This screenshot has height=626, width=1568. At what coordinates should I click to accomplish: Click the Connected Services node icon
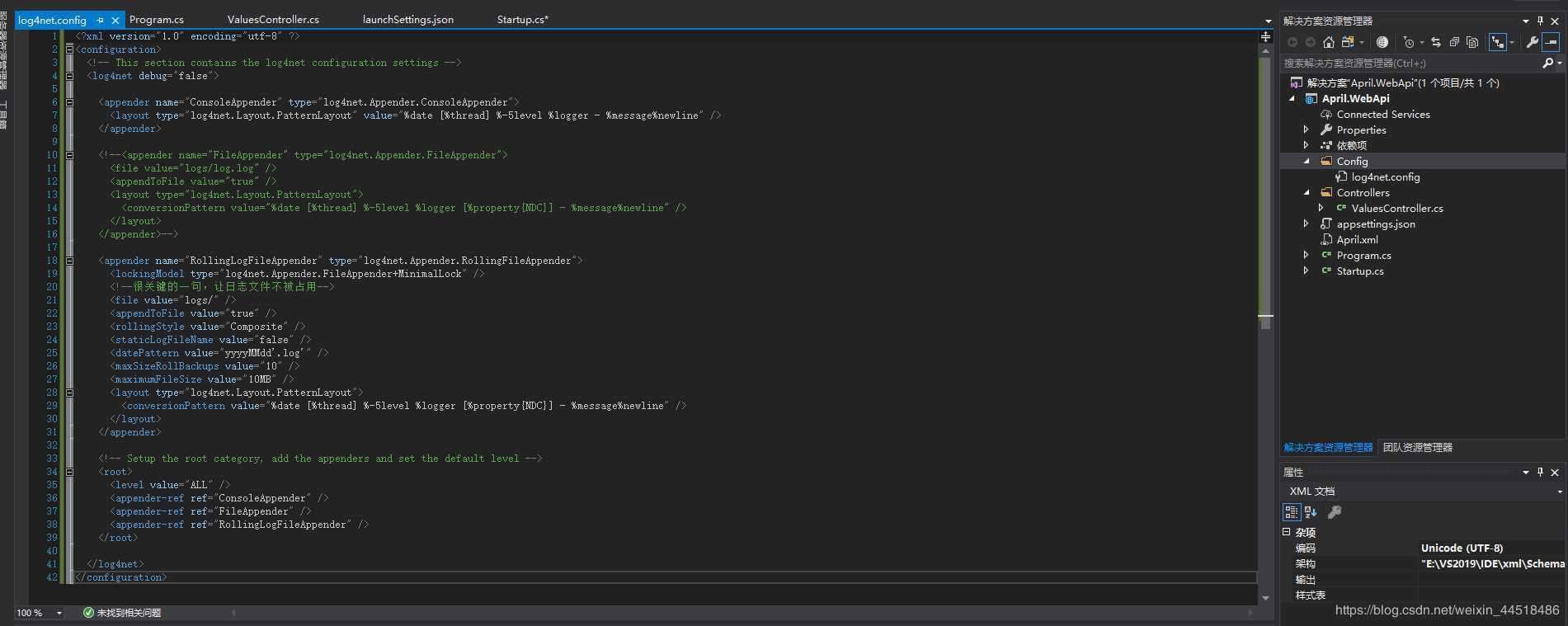(x=1326, y=115)
